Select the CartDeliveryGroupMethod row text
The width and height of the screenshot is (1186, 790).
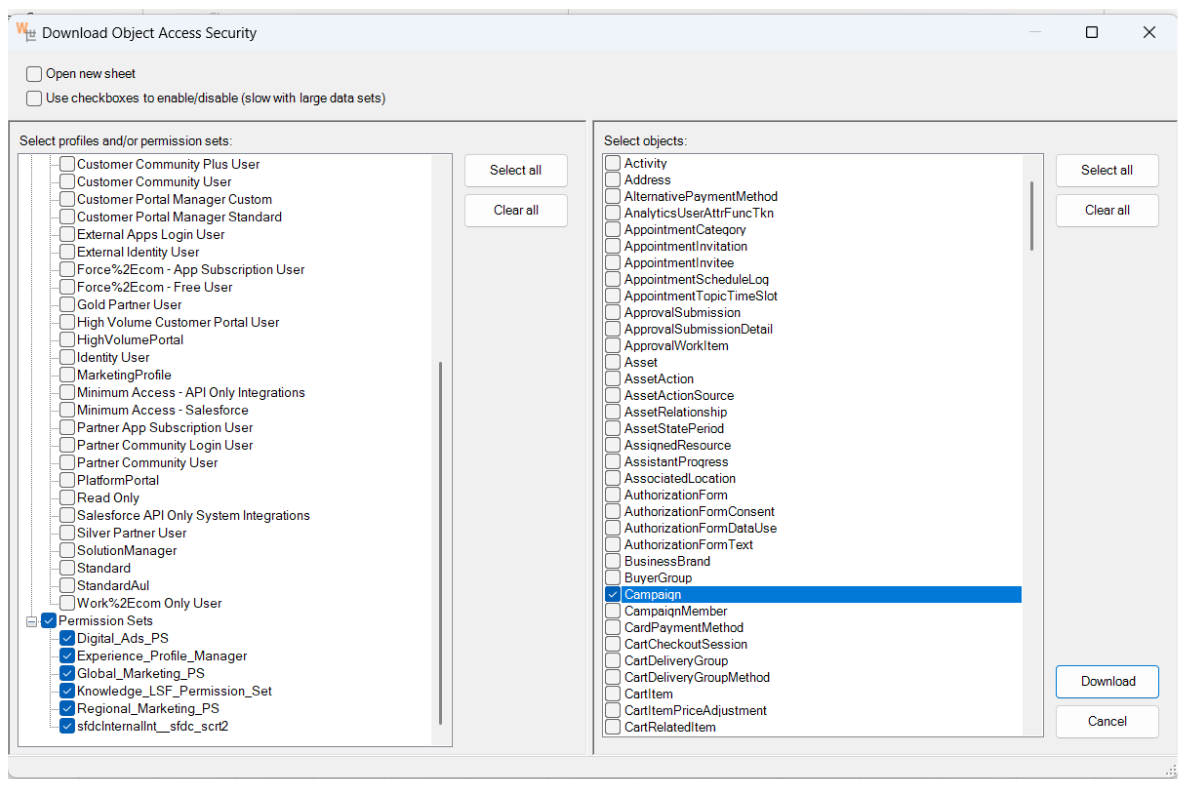697,678
